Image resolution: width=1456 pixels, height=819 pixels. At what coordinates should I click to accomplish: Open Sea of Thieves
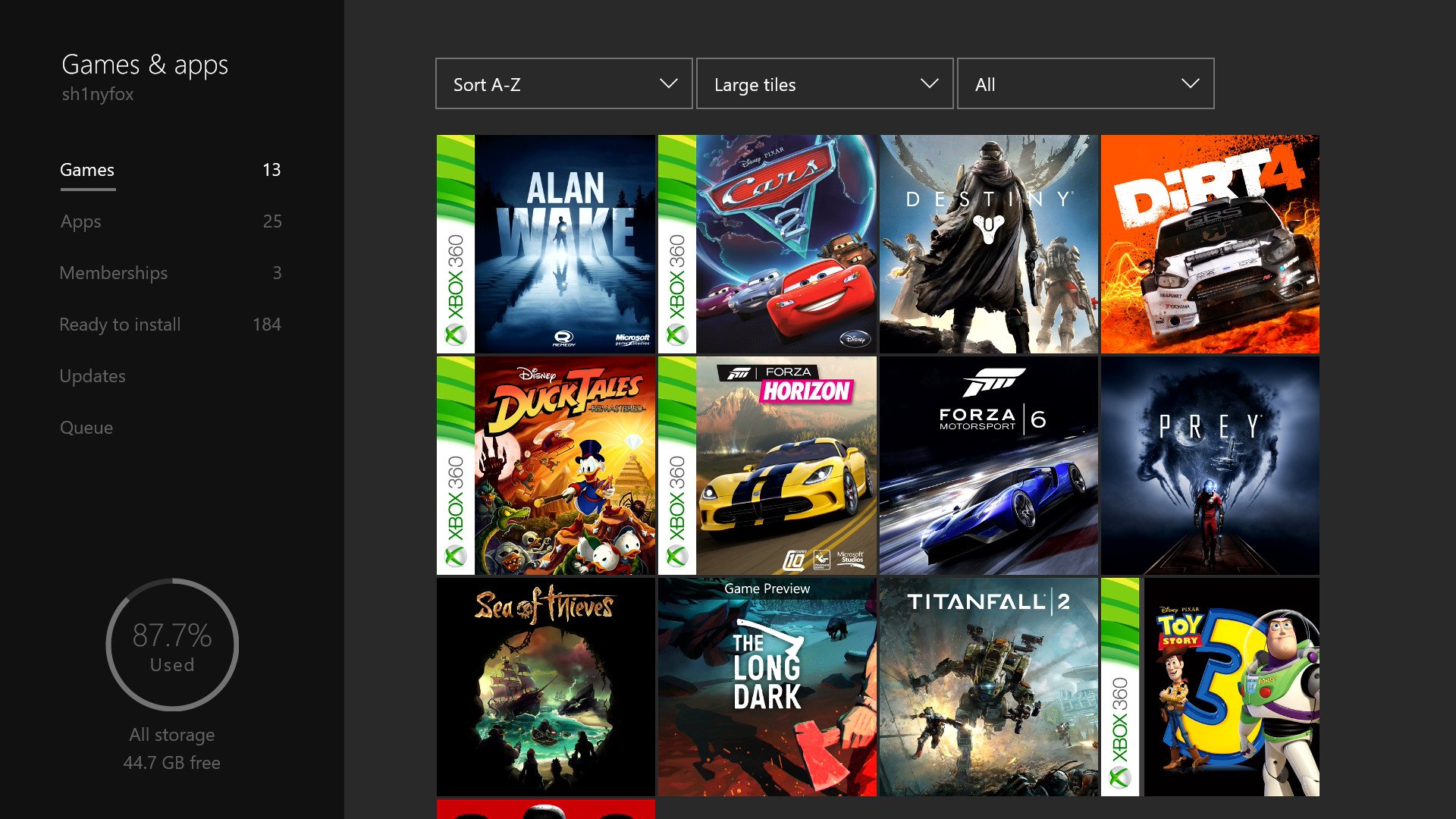click(x=545, y=686)
